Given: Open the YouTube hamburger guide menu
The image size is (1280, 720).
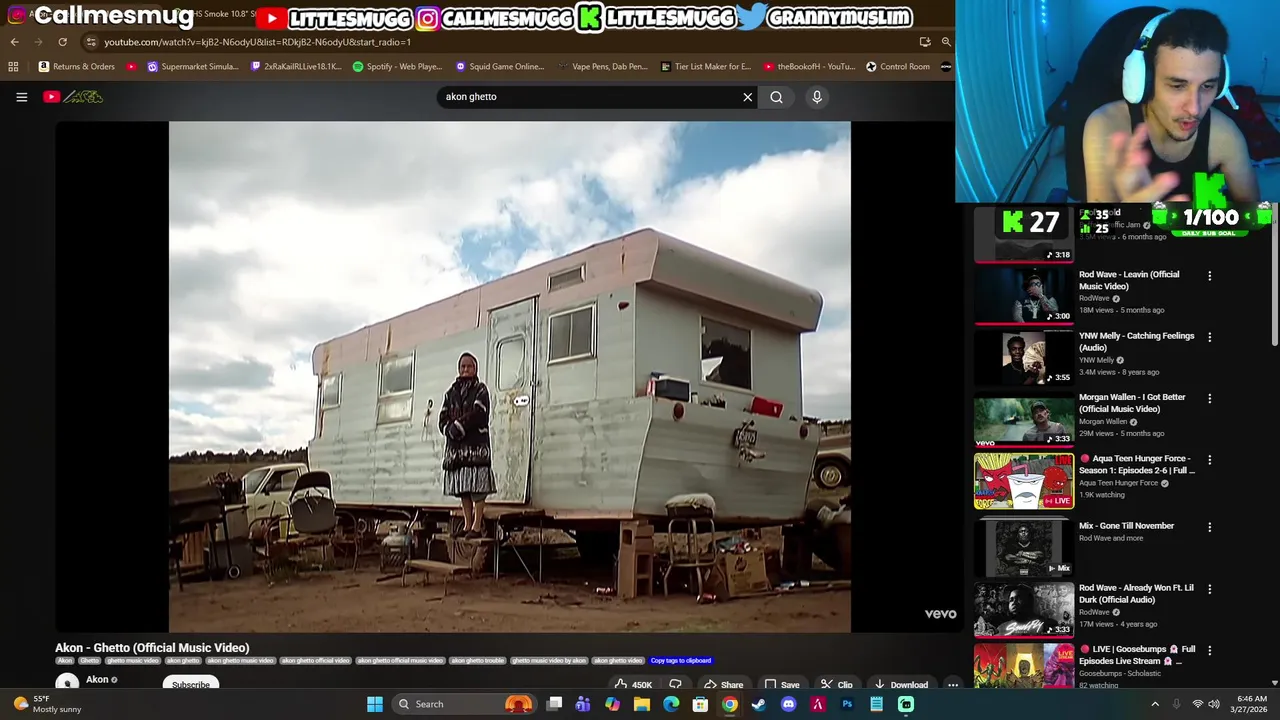Looking at the screenshot, I should click(x=21, y=97).
